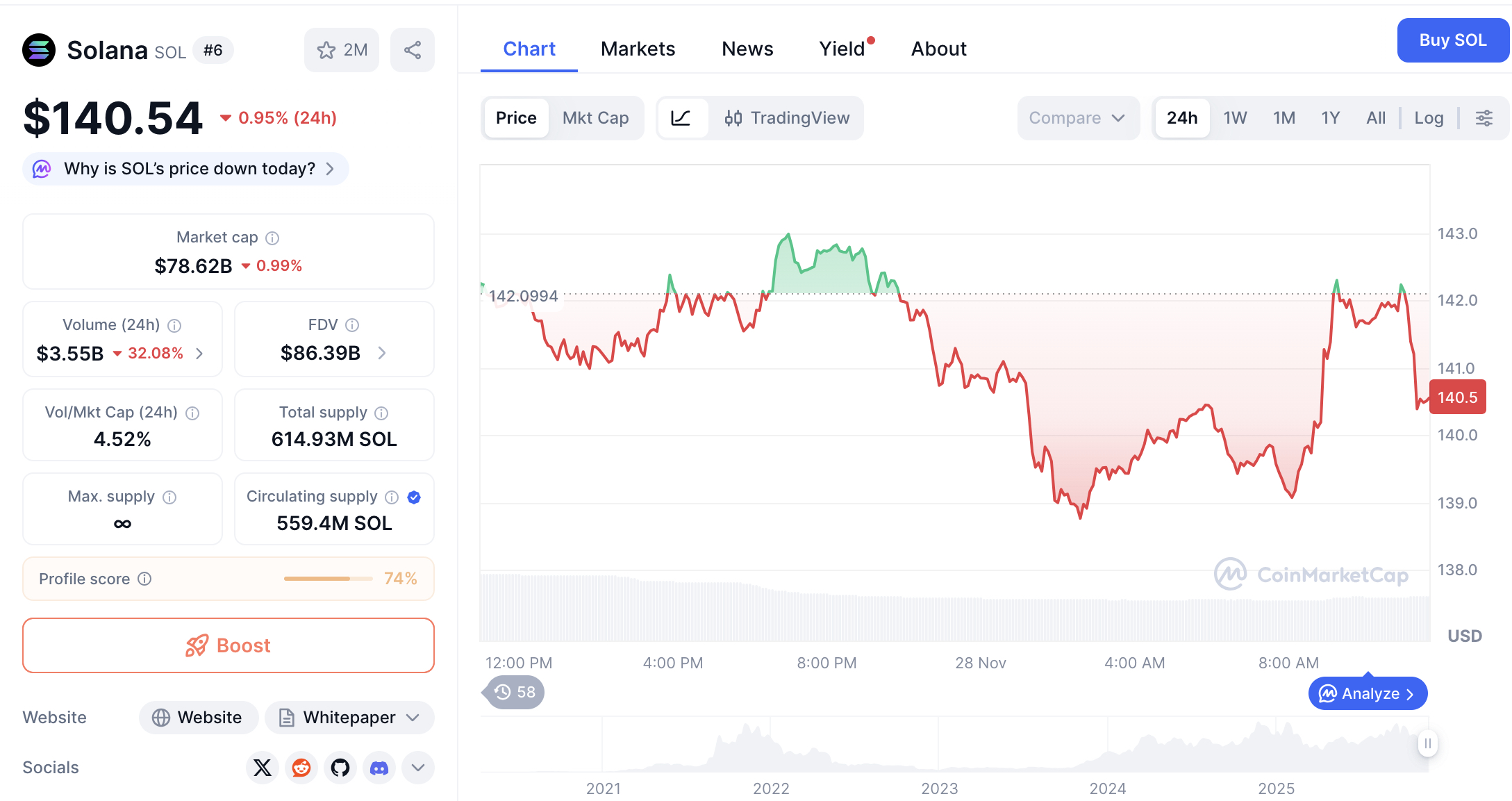Click the Buy SOL button
Image resolution: width=1512 pixels, height=801 pixels.
(x=1453, y=40)
